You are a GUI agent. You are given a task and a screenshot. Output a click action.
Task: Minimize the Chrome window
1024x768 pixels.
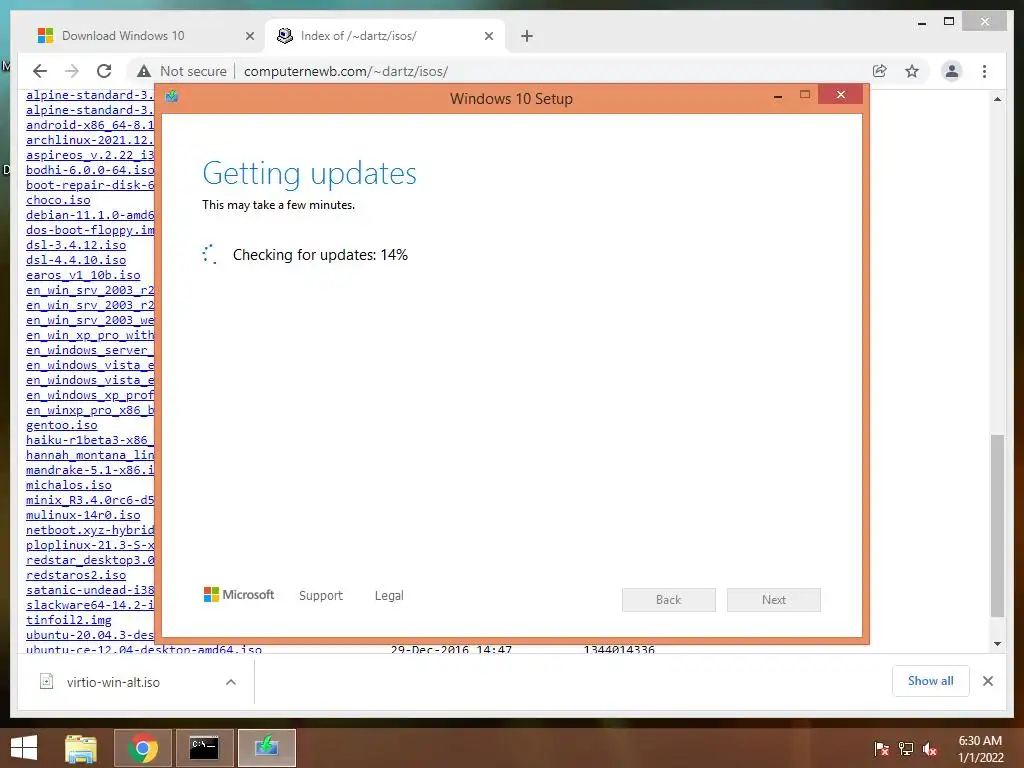[921, 23]
